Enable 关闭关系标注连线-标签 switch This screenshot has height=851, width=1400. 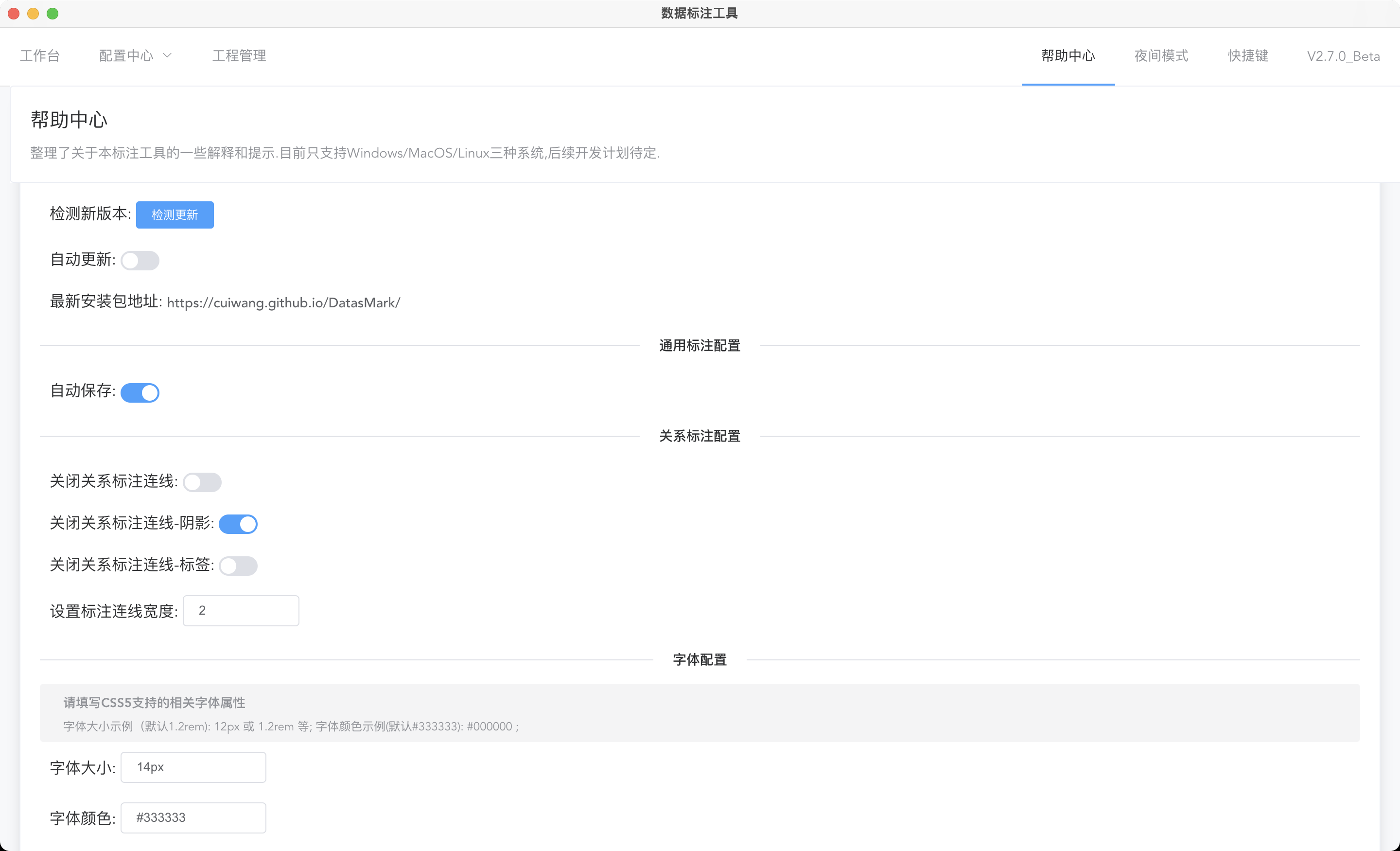point(238,566)
